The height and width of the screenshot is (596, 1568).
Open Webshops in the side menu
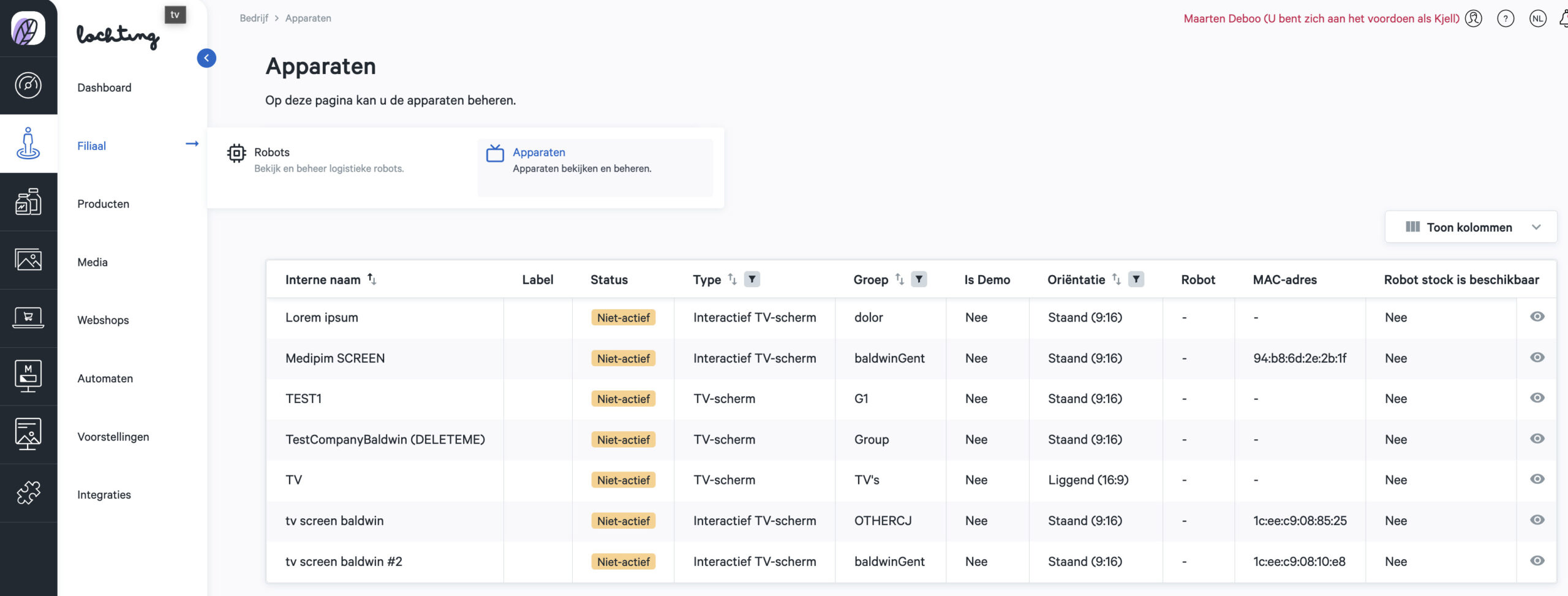pyautogui.click(x=103, y=320)
